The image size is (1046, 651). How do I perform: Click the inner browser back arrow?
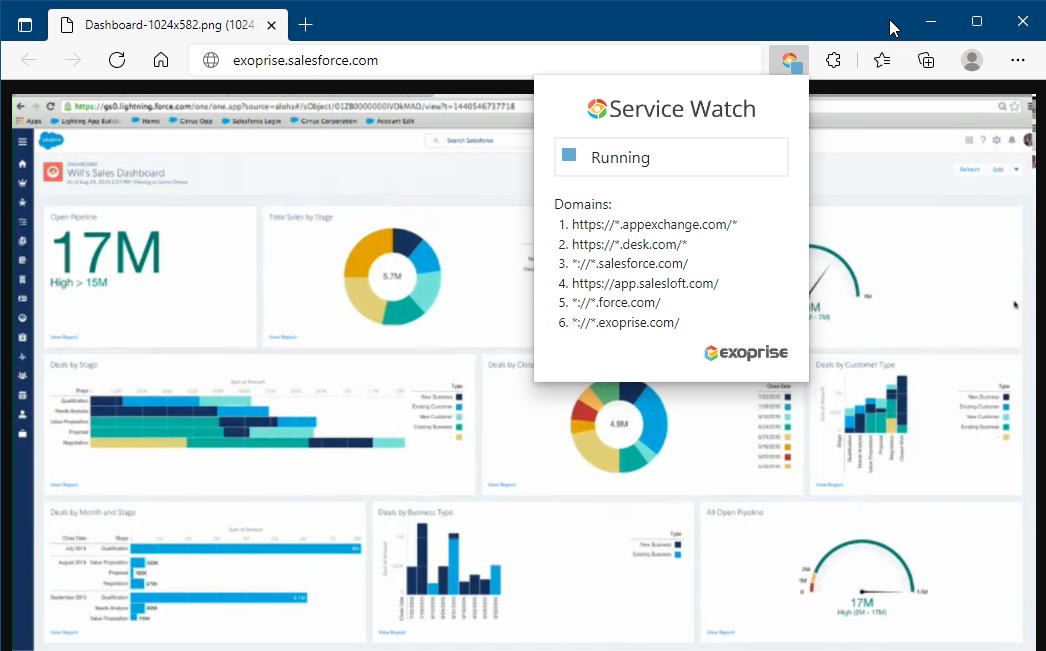pyautogui.click(x=21, y=106)
